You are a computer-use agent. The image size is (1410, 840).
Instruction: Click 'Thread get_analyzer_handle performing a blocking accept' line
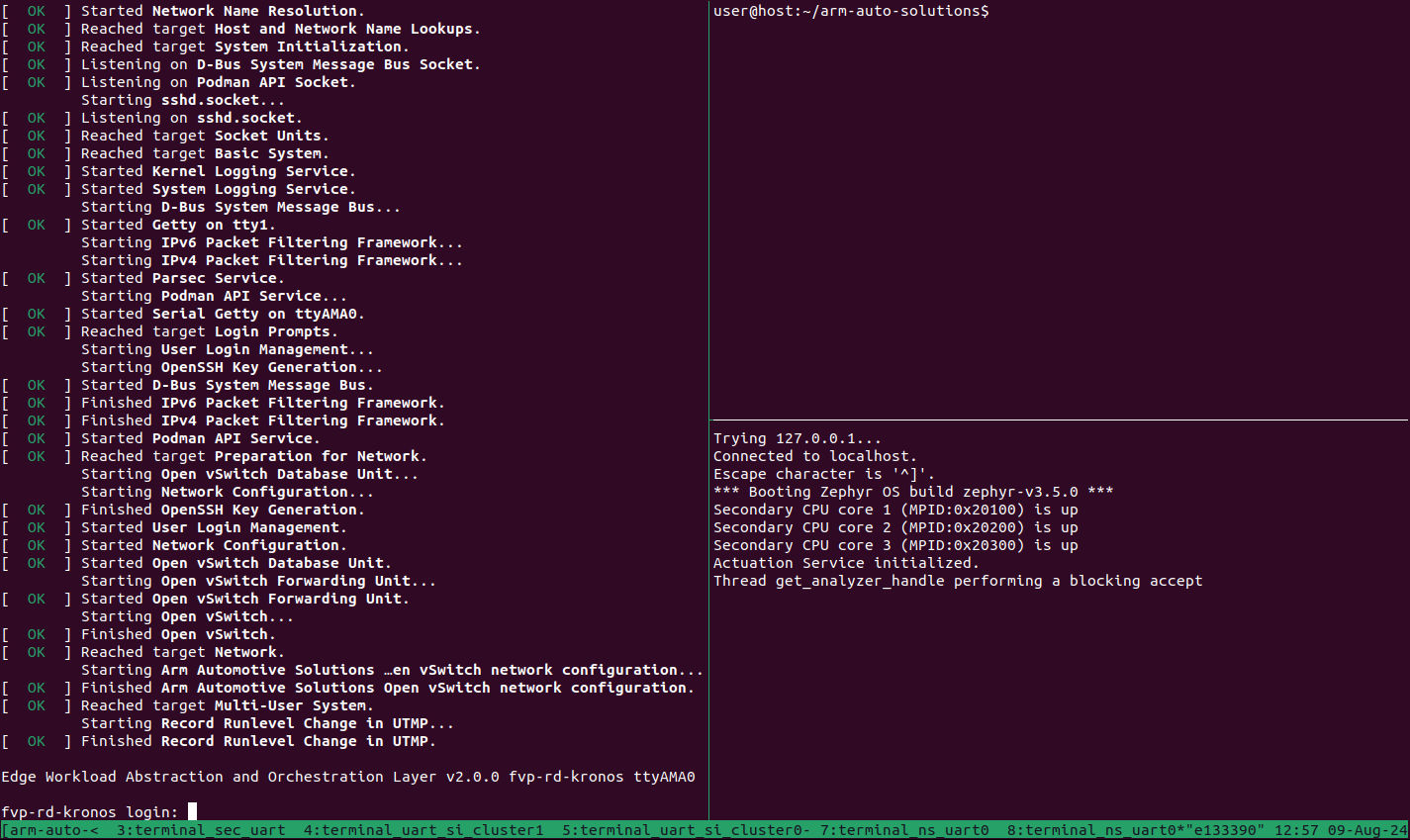(x=958, y=581)
